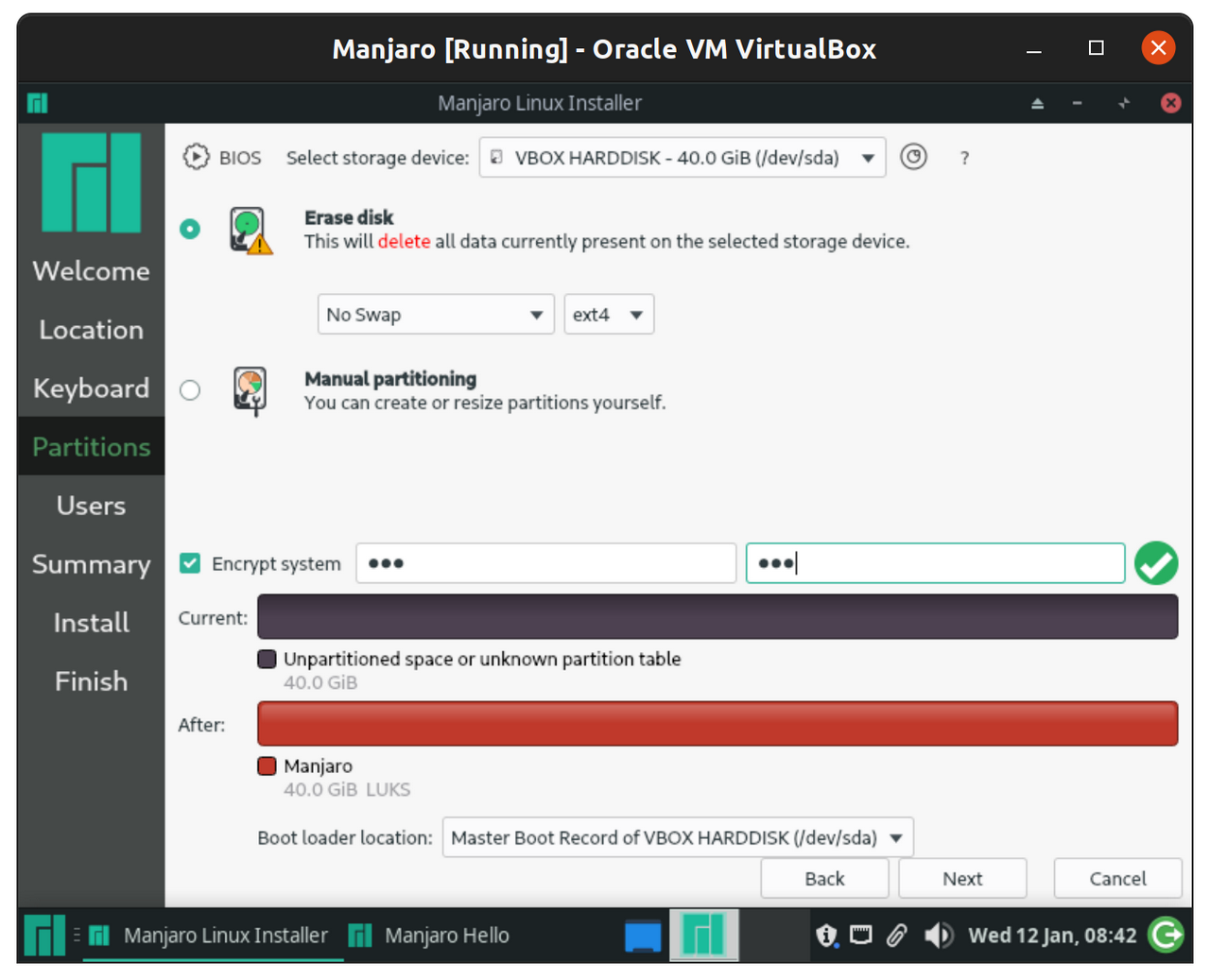Screen dimensions: 1210x980
Task: Uncheck the Encrypt system checkbox
Action: 190,563
